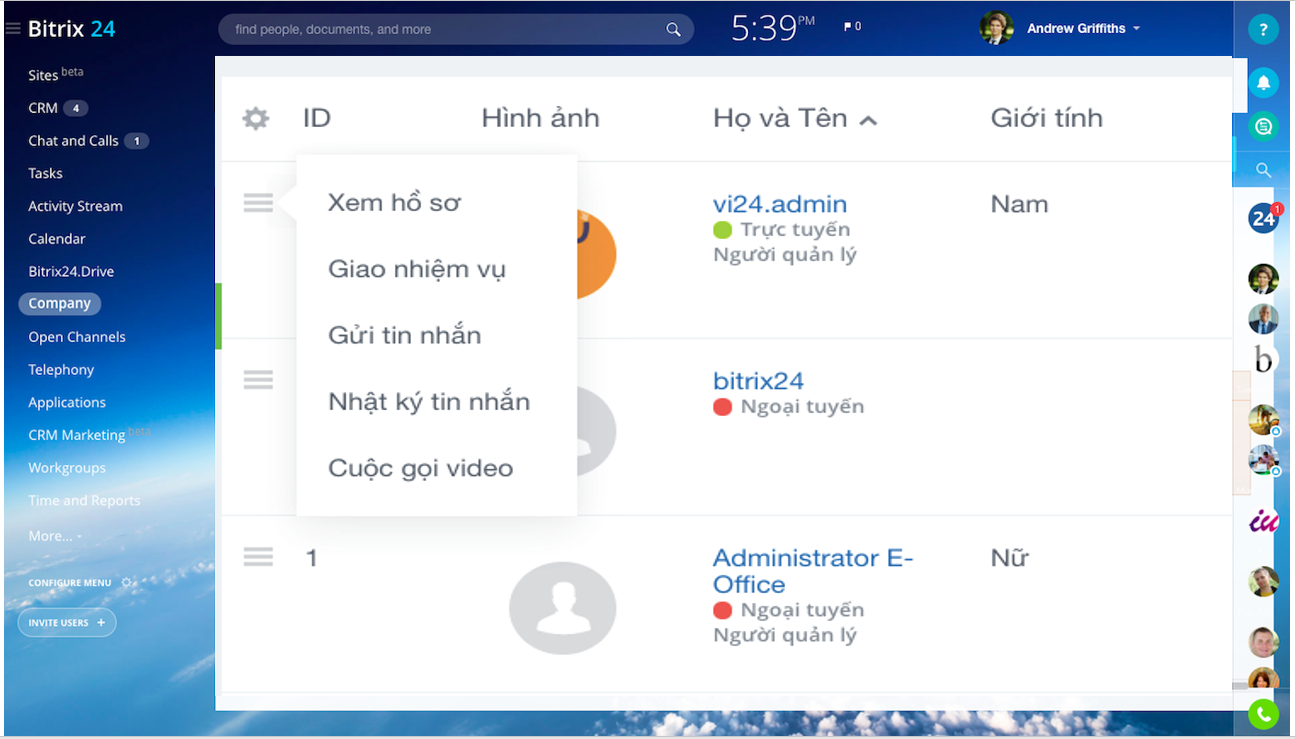The width and height of the screenshot is (1295, 739).
Task: Open the help question mark icon
Action: click(x=1263, y=30)
